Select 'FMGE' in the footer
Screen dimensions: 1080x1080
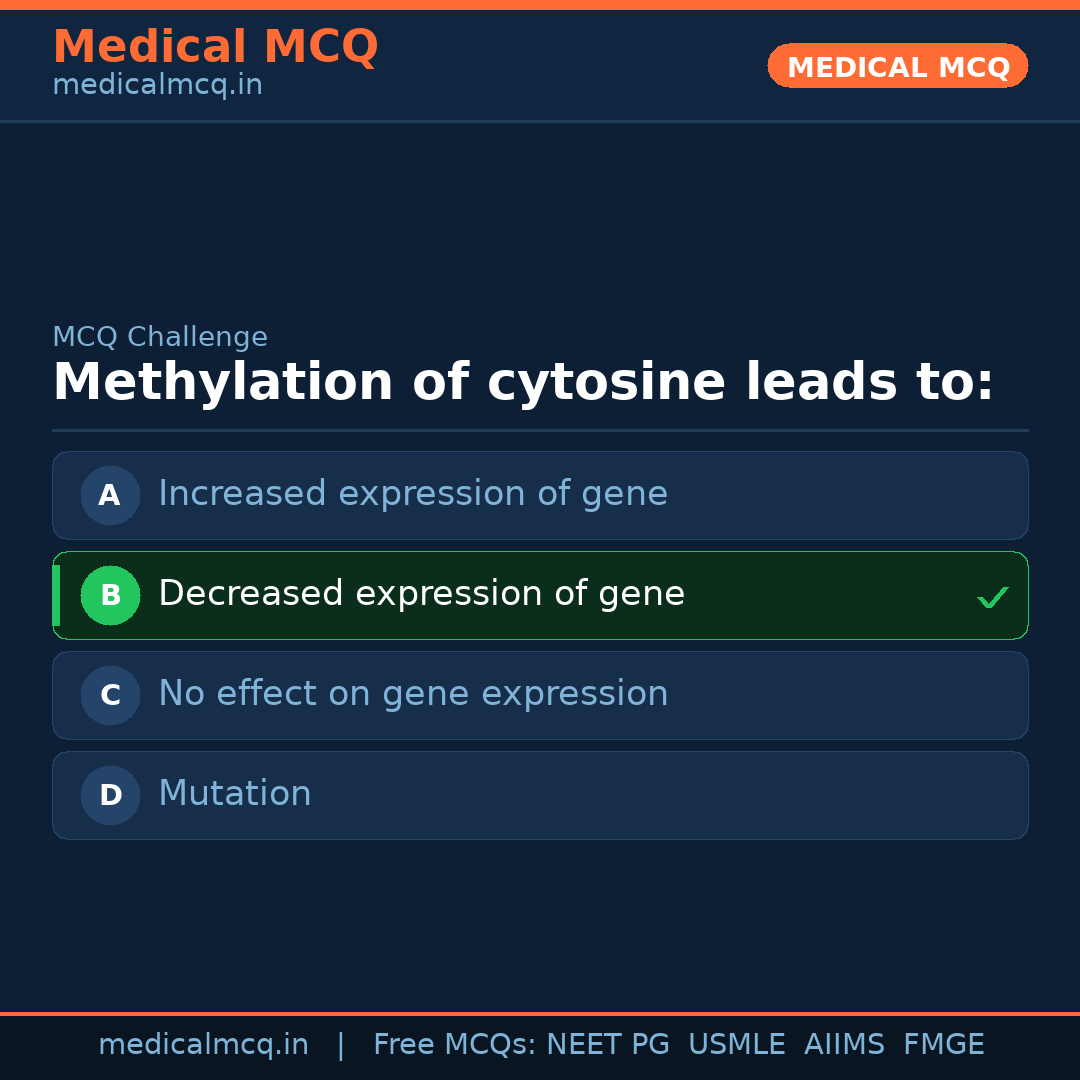[943, 1045]
